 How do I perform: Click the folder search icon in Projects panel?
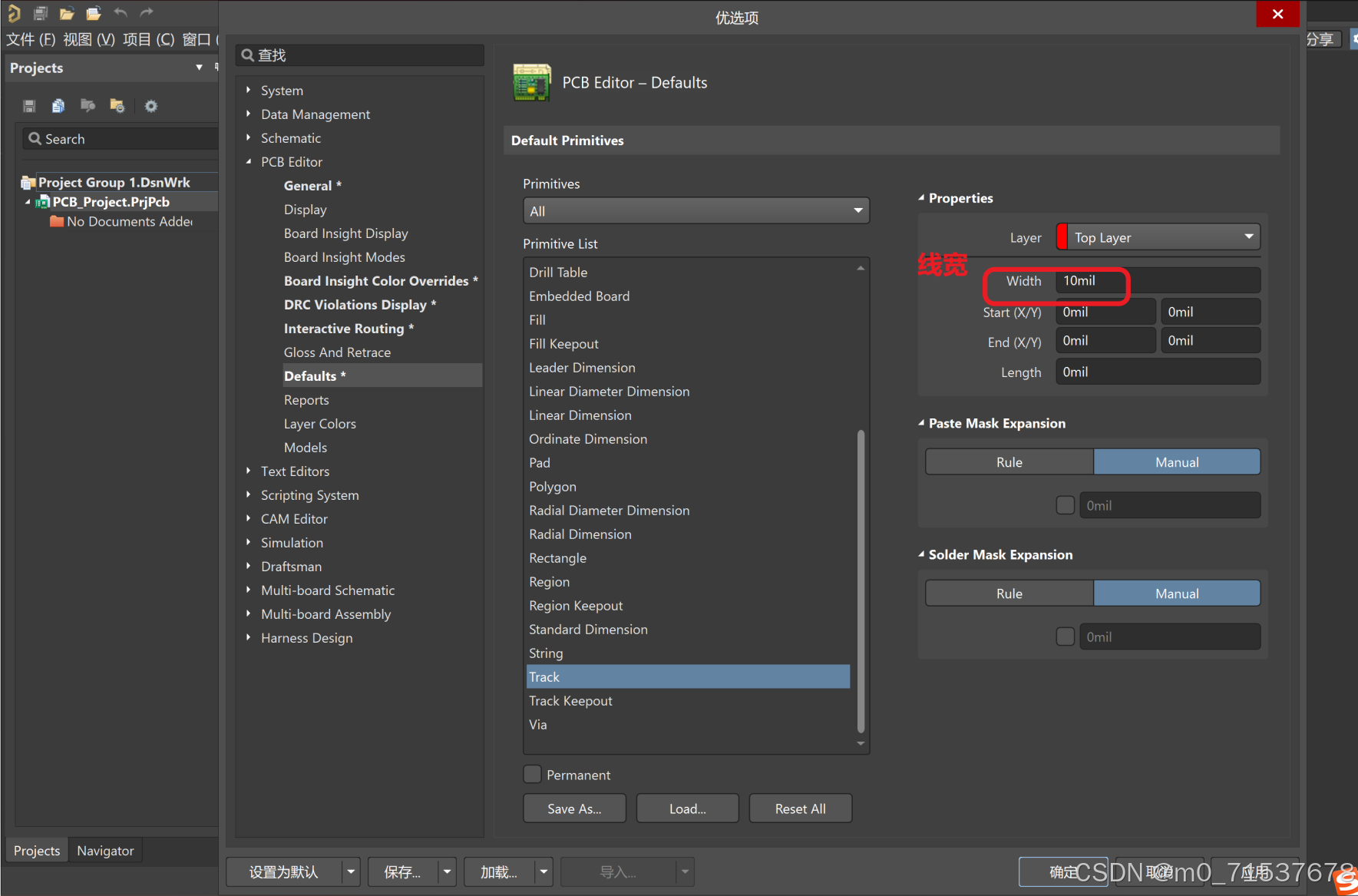pos(88,106)
